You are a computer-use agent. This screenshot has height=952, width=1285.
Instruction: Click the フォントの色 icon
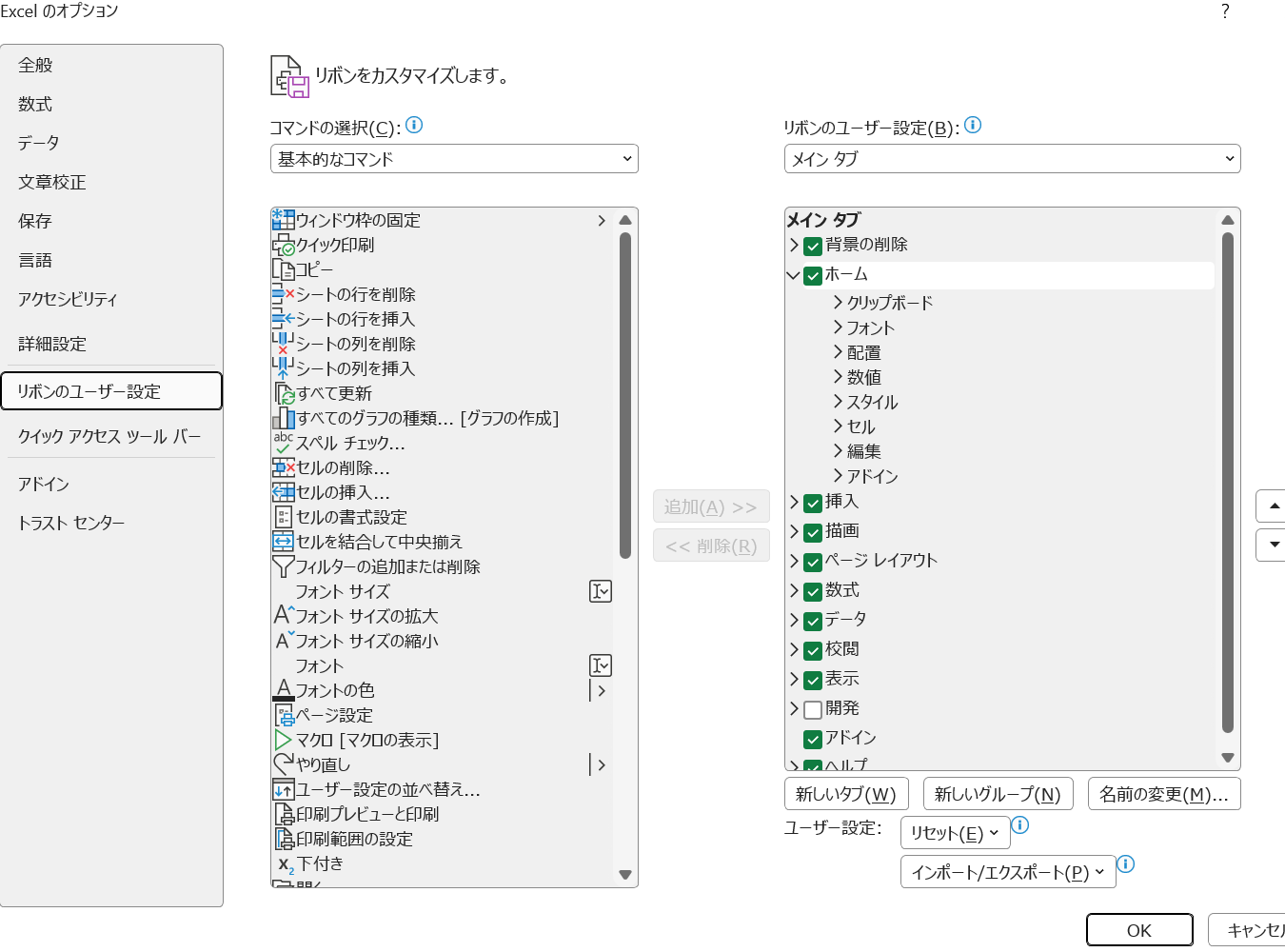pos(283,690)
